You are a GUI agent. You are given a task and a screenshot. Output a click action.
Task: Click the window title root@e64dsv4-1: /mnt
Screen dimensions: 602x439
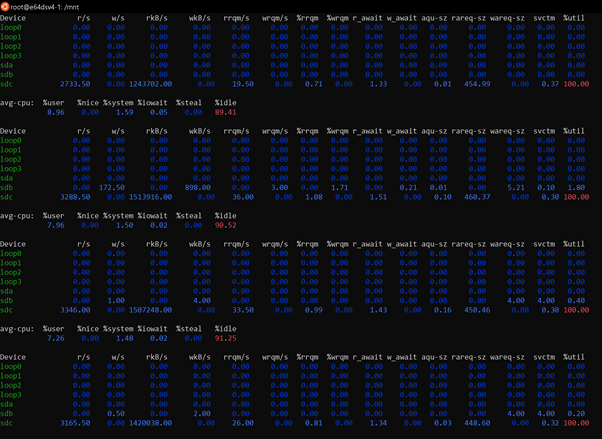click(x=45, y=7)
